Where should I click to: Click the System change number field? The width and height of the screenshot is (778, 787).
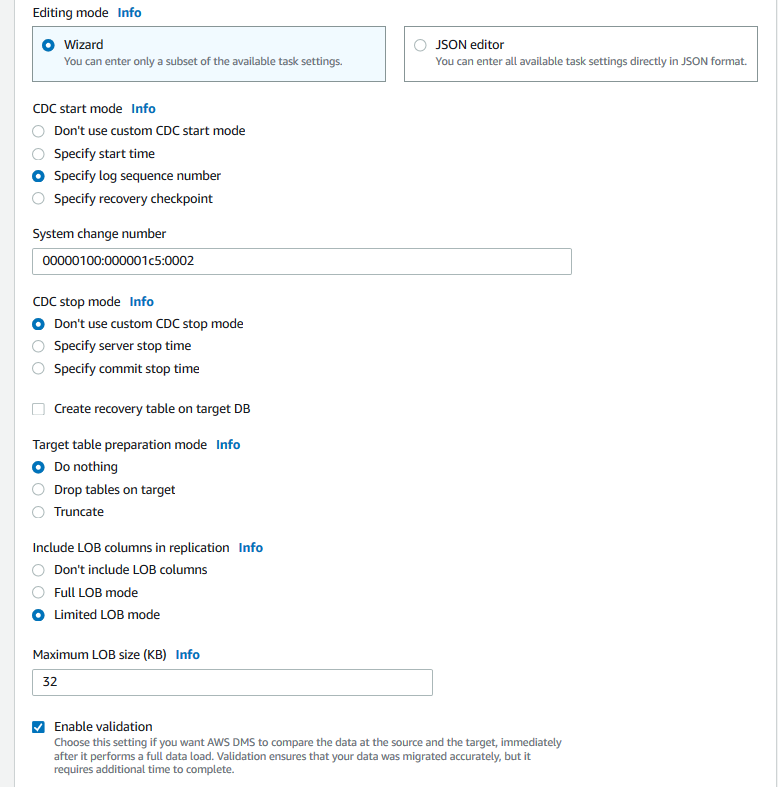click(x=301, y=262)
